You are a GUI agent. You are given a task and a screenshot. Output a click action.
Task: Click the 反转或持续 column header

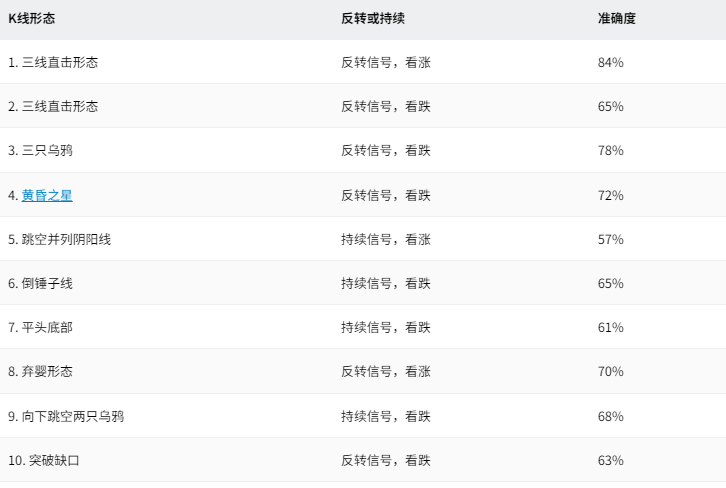click(373, 19)
